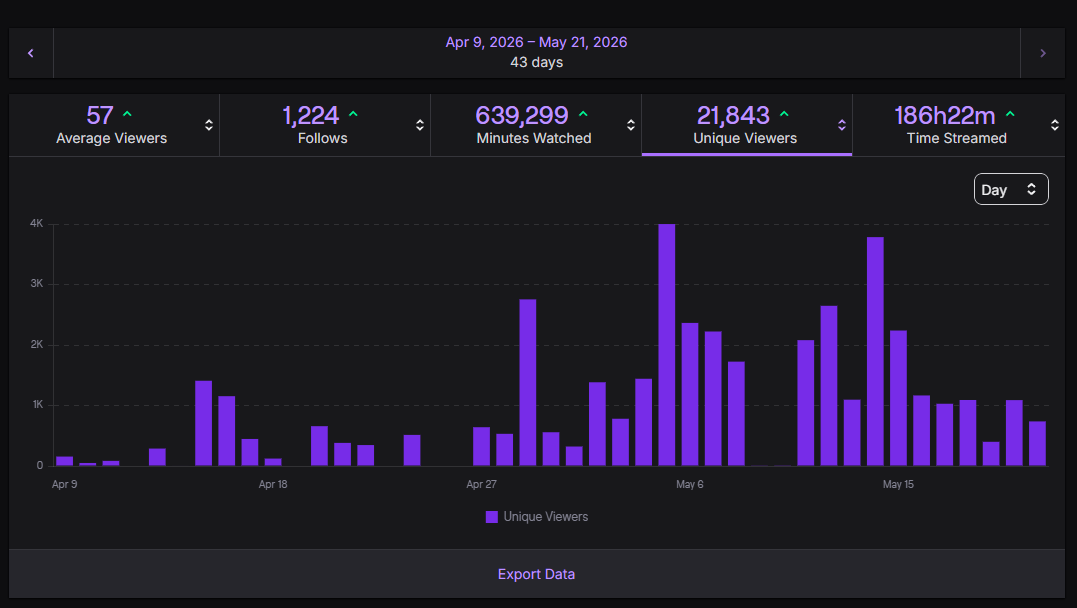Go to previous date range arrow
The width and height of the screenshot is (1077, 608).
[x=31, y=53]
